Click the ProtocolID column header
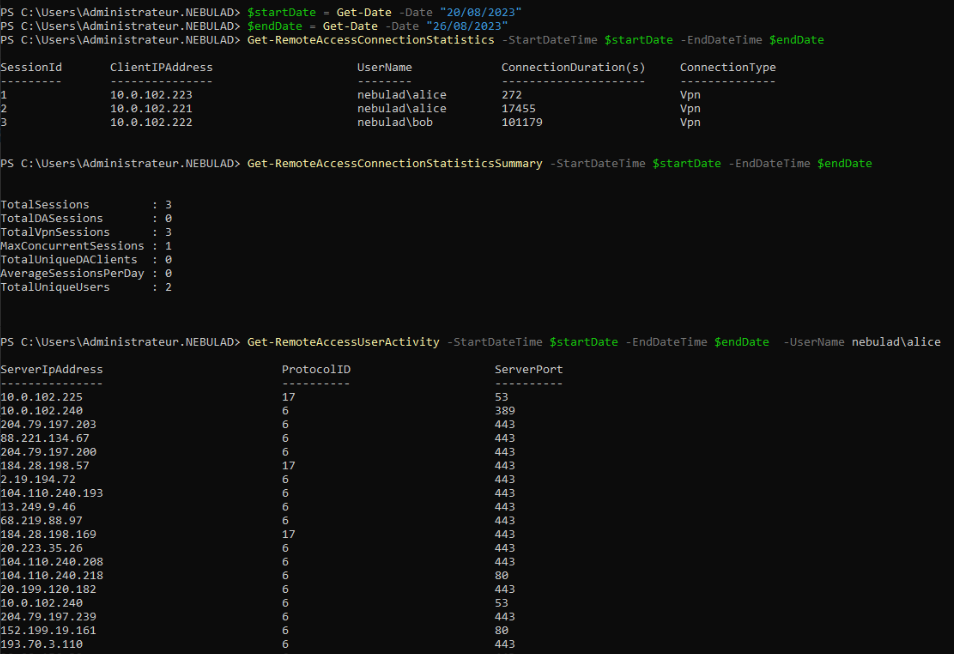The width and height of the screenshot is (954, 654). 316,369
